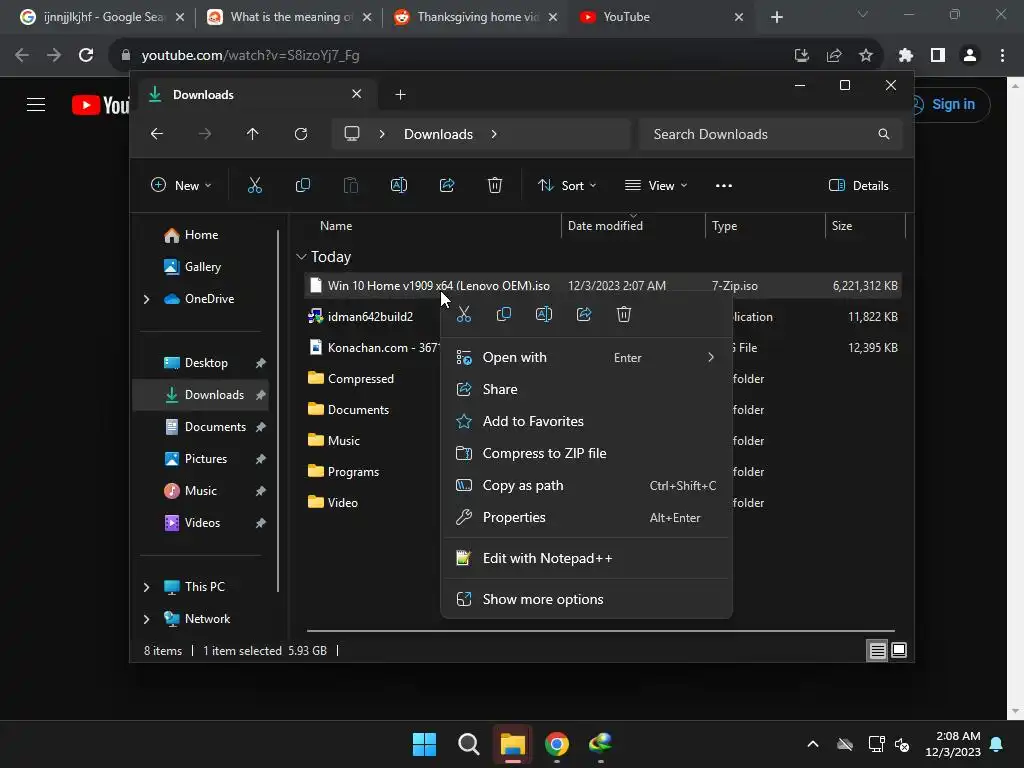Refresh the Downloads folder
This screenshot has height=768, width=1024.
(x=301, y=134)
